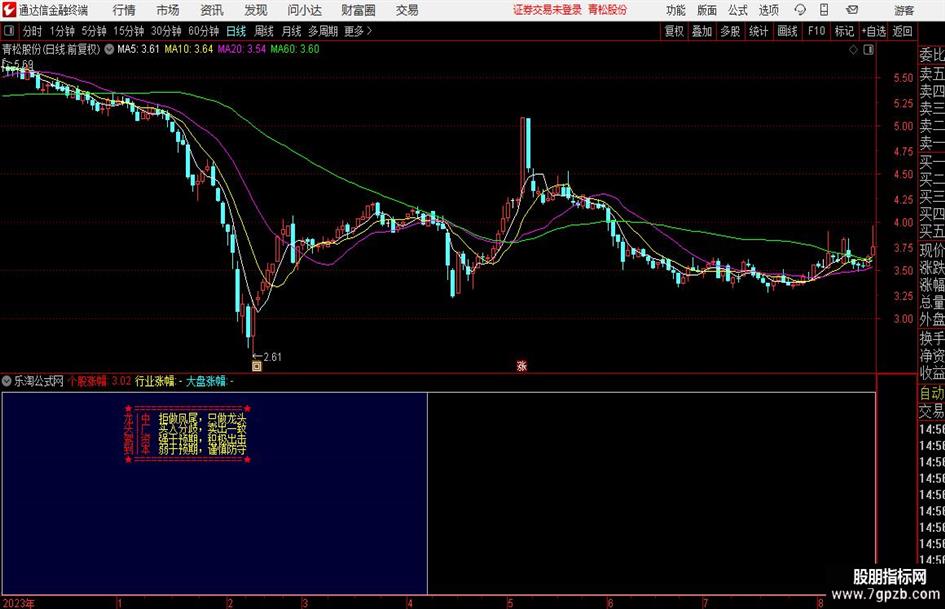Viewport: 945px width, 609px height.
Task: Click the 叠加 overlay button
Action: (702, 31)
